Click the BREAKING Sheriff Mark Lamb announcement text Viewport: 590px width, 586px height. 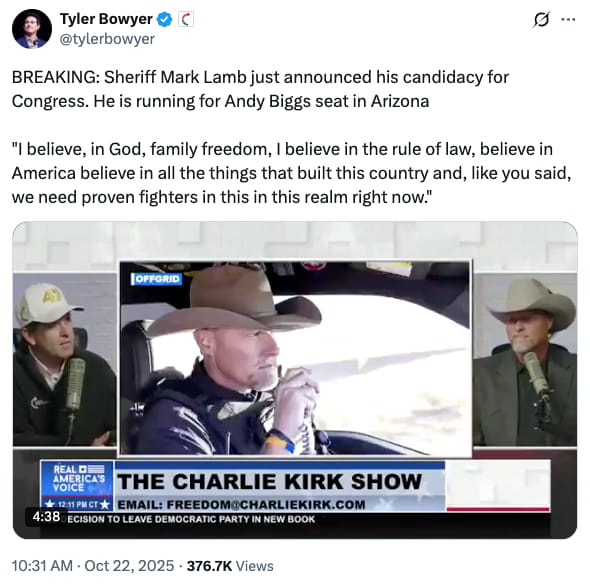(260, 89)
